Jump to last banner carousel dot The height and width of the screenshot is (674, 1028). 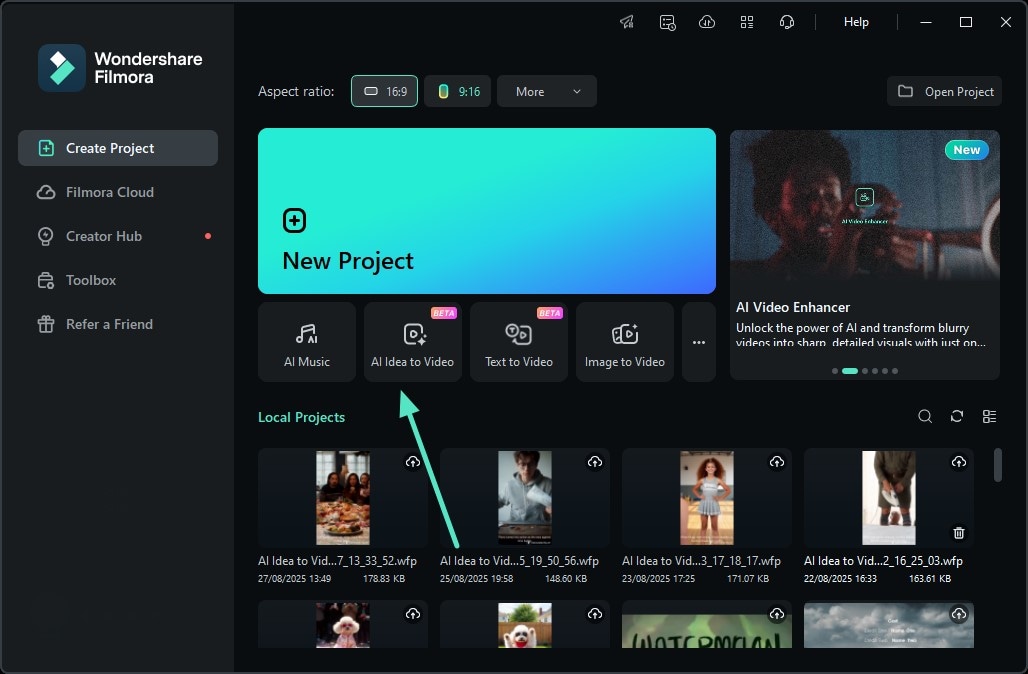click(895, 371)
